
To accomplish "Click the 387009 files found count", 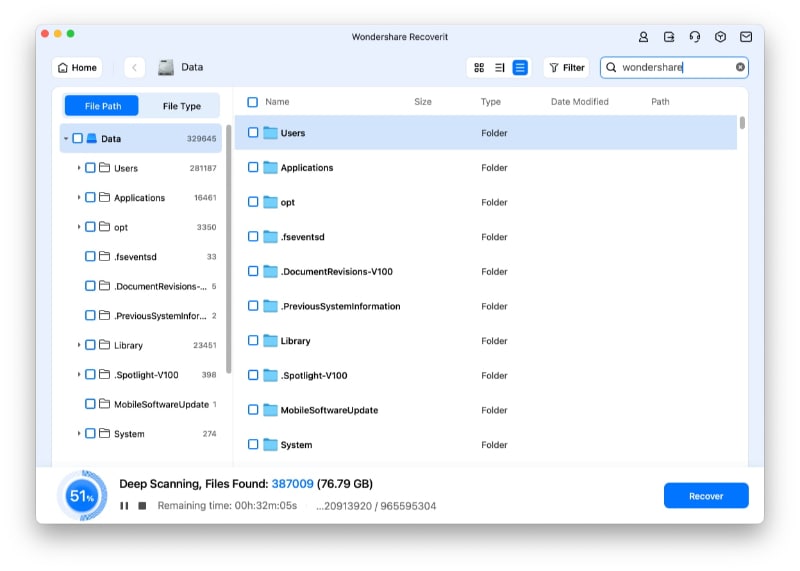I will click(292, 484).
